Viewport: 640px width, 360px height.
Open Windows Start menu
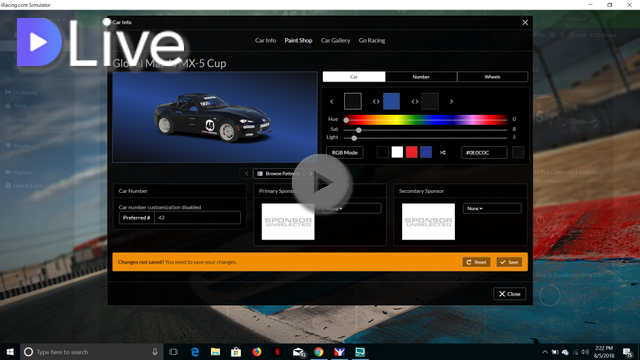click(x=10, y=352)
